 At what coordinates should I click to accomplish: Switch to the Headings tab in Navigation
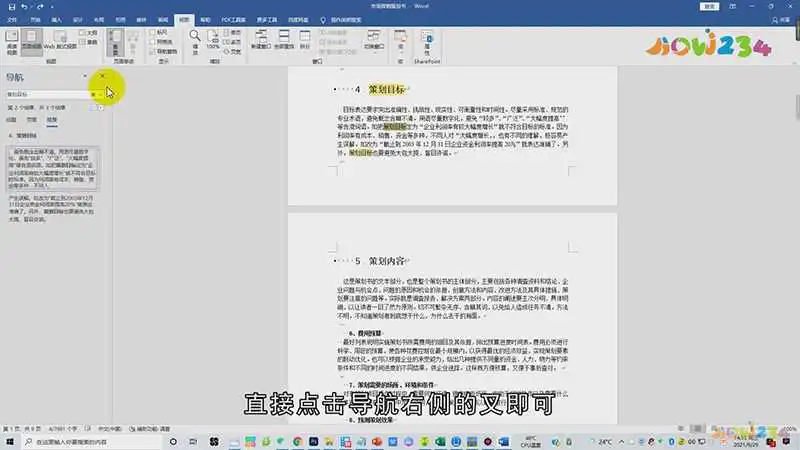click(x=13, y=118)
